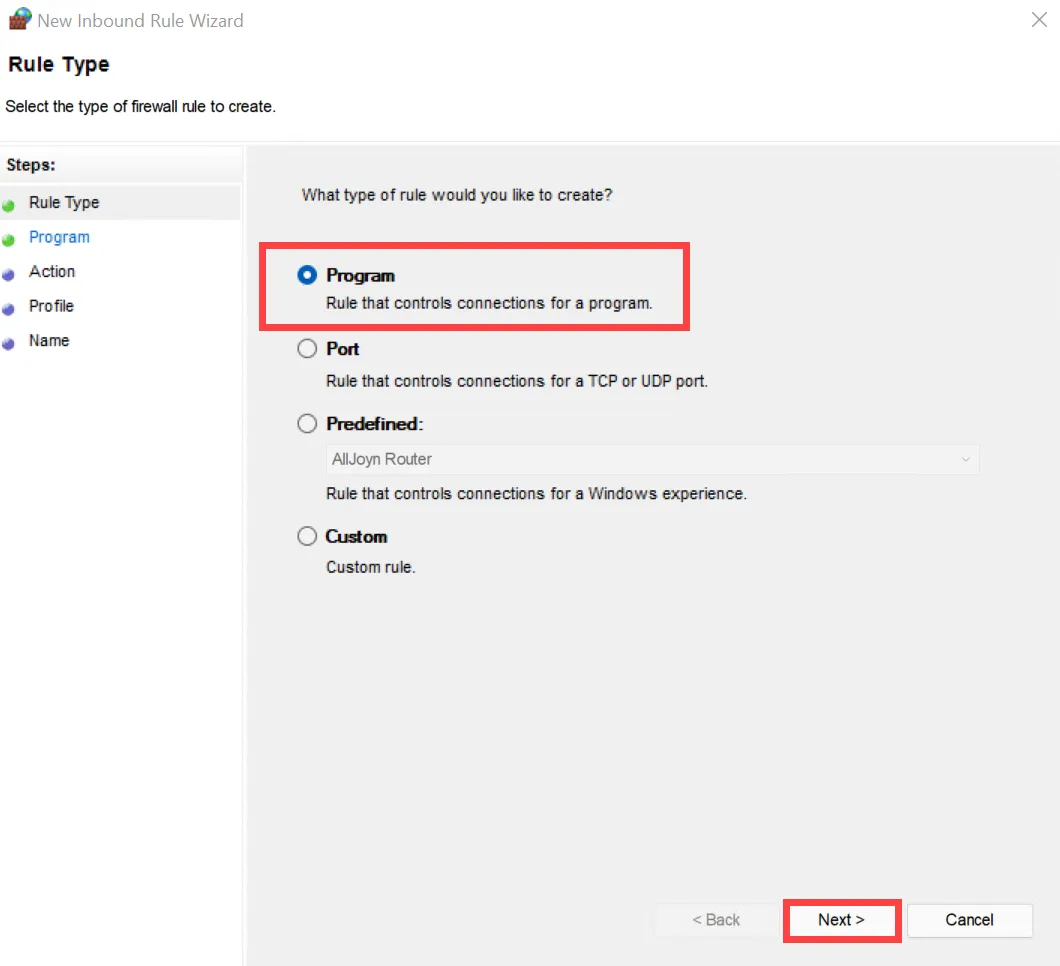Screen dimensions: 1060x966
Task: Click the 'New Inbound Rule Wizard' title text
Action: pos(141,20)
